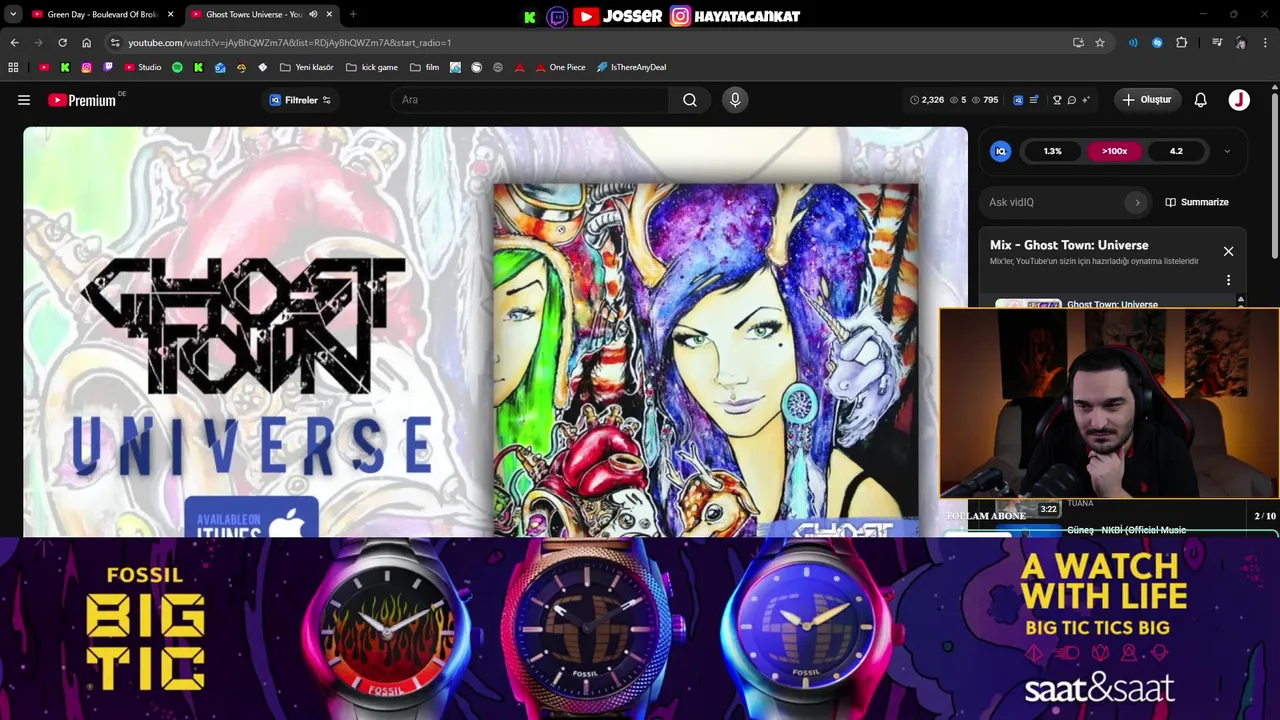The image size is (1280, 720).
Task: Open the Filtreler dropdown
Action: click(x=300, y=100)
